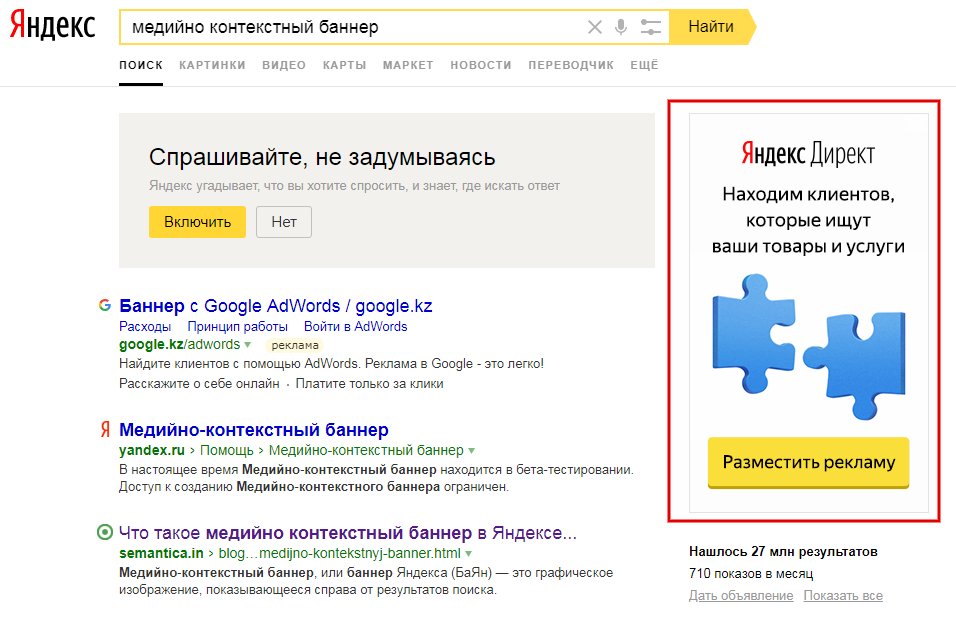Open advanced search settings via sliders icon
Viewport: 956px width, 622px height.
(650, 28)
